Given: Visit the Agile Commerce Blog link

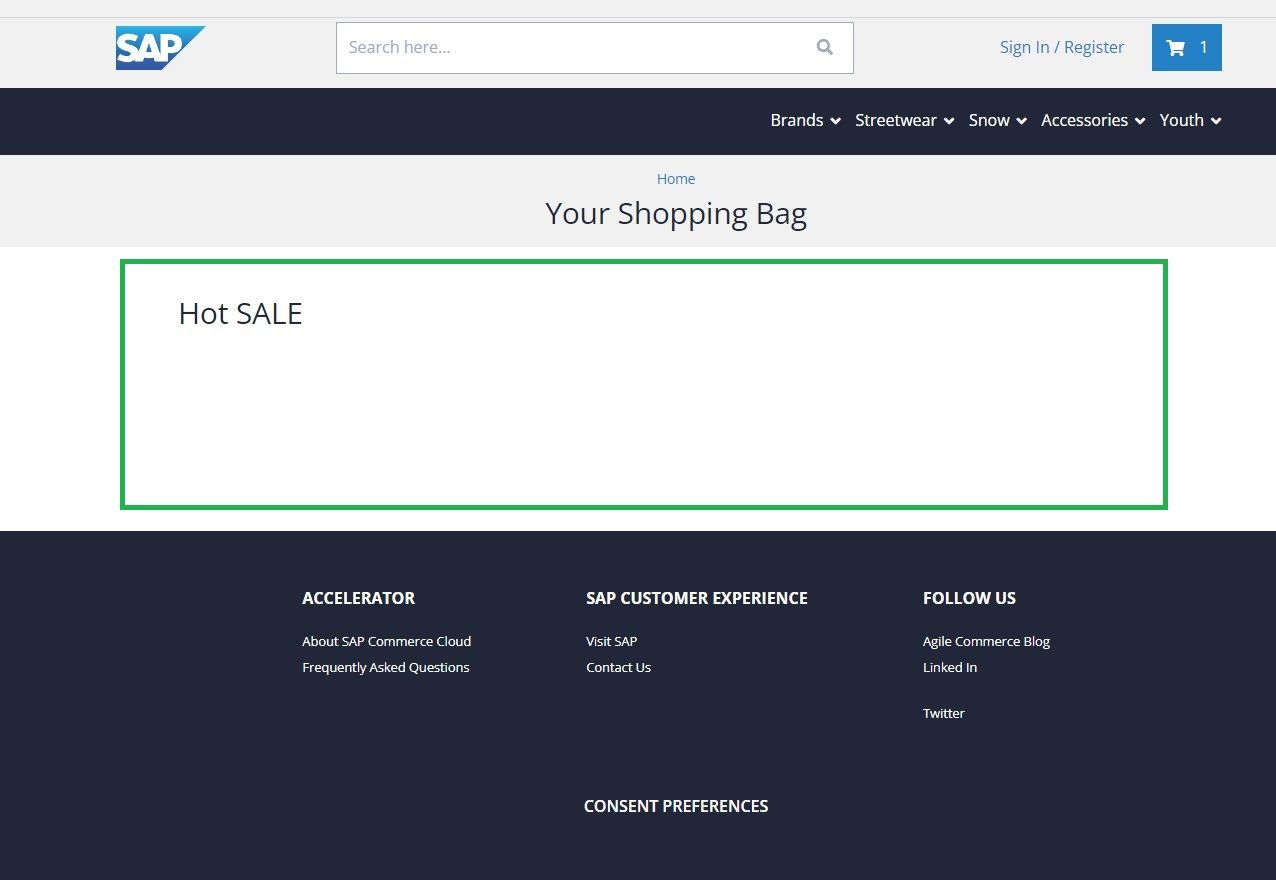Looking at the screenshot, I should (986, 641).
